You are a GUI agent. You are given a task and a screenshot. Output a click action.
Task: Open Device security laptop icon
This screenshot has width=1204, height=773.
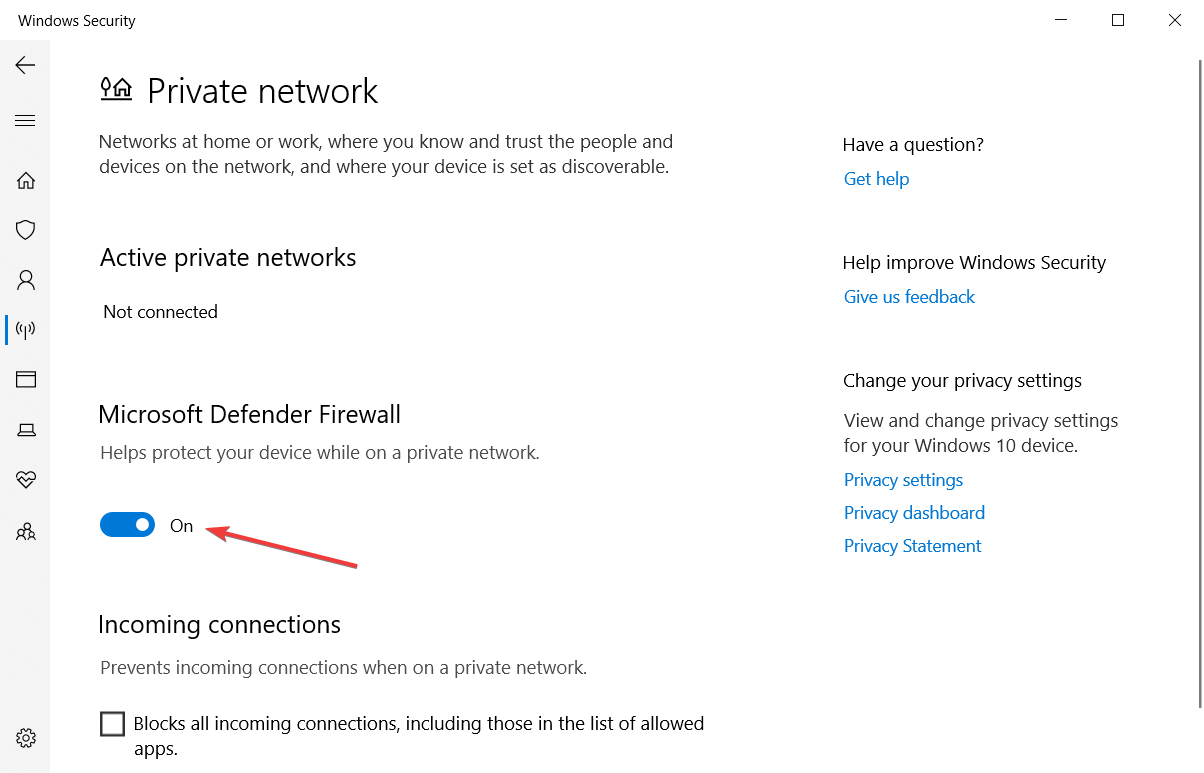click(x=26, y=430)
